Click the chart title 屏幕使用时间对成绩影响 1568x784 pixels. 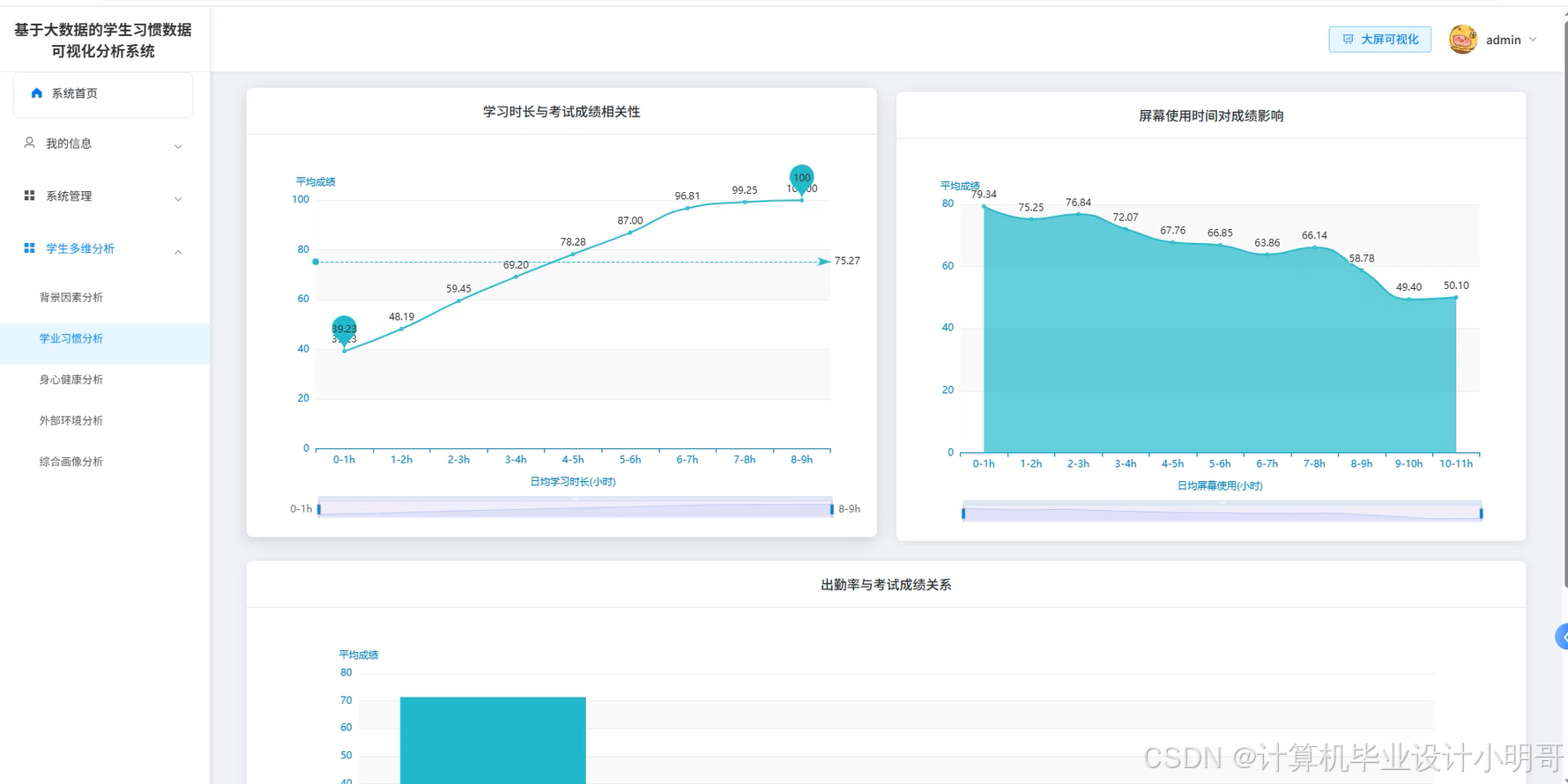[1211, 115]
